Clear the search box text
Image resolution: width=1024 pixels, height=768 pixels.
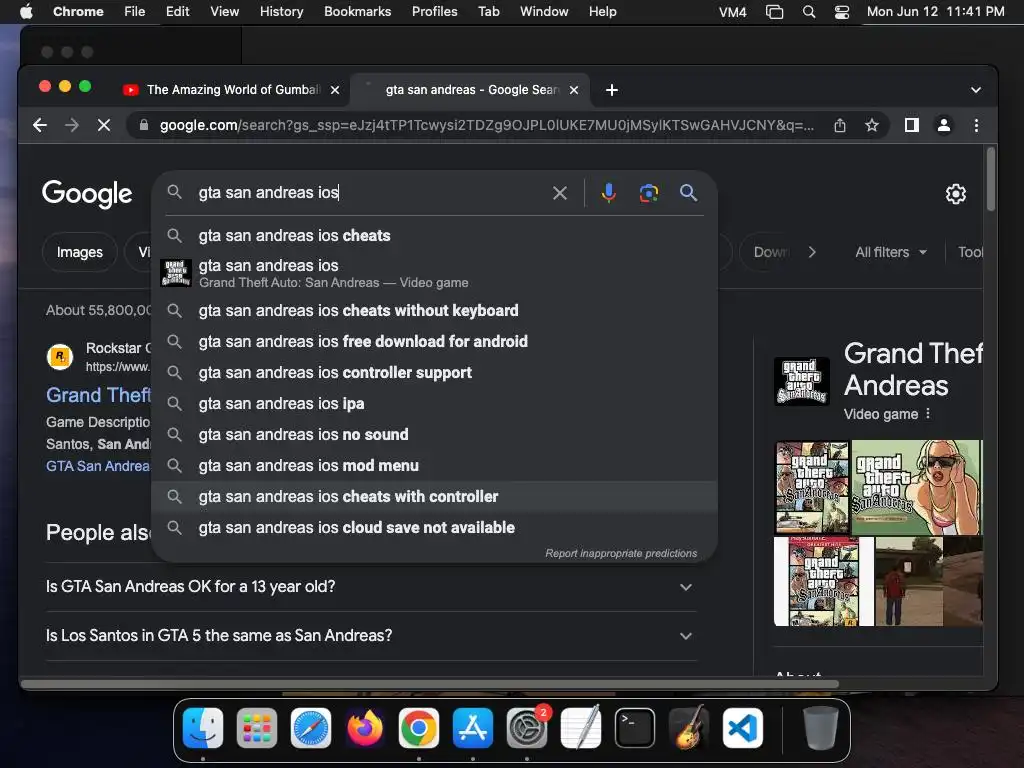pos(560,193)
